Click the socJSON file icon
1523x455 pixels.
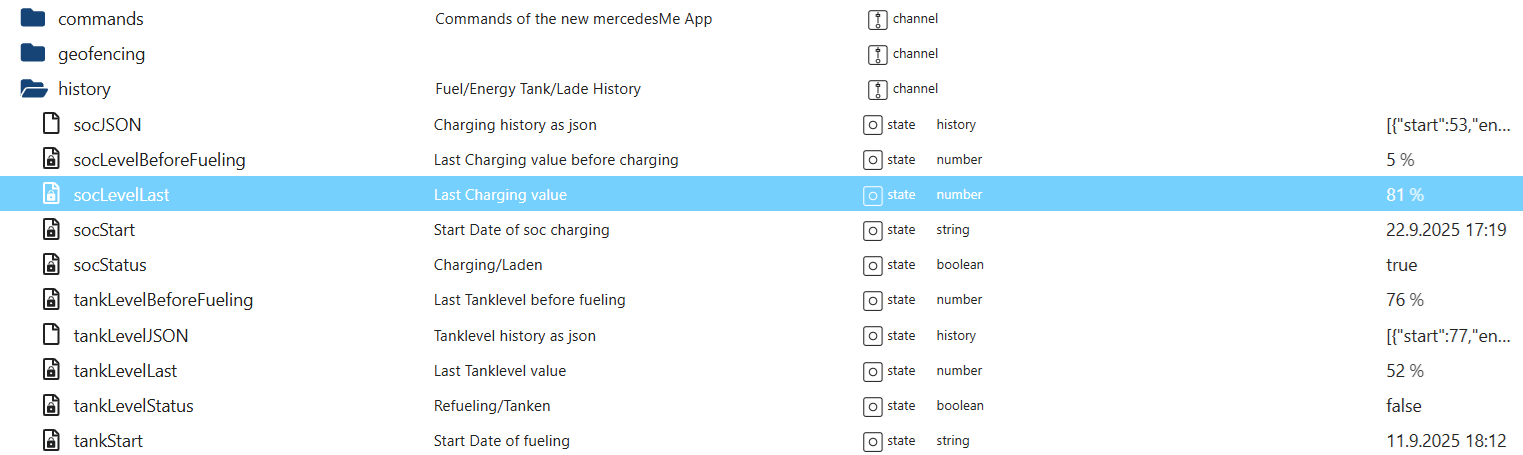(x=50, y=124)
